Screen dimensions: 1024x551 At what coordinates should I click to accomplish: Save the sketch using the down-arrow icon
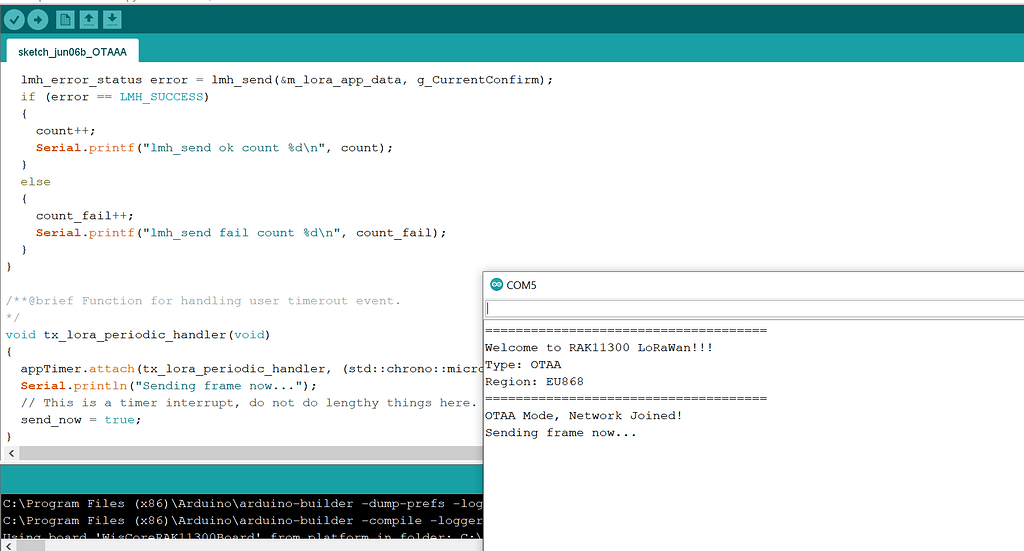112,20
